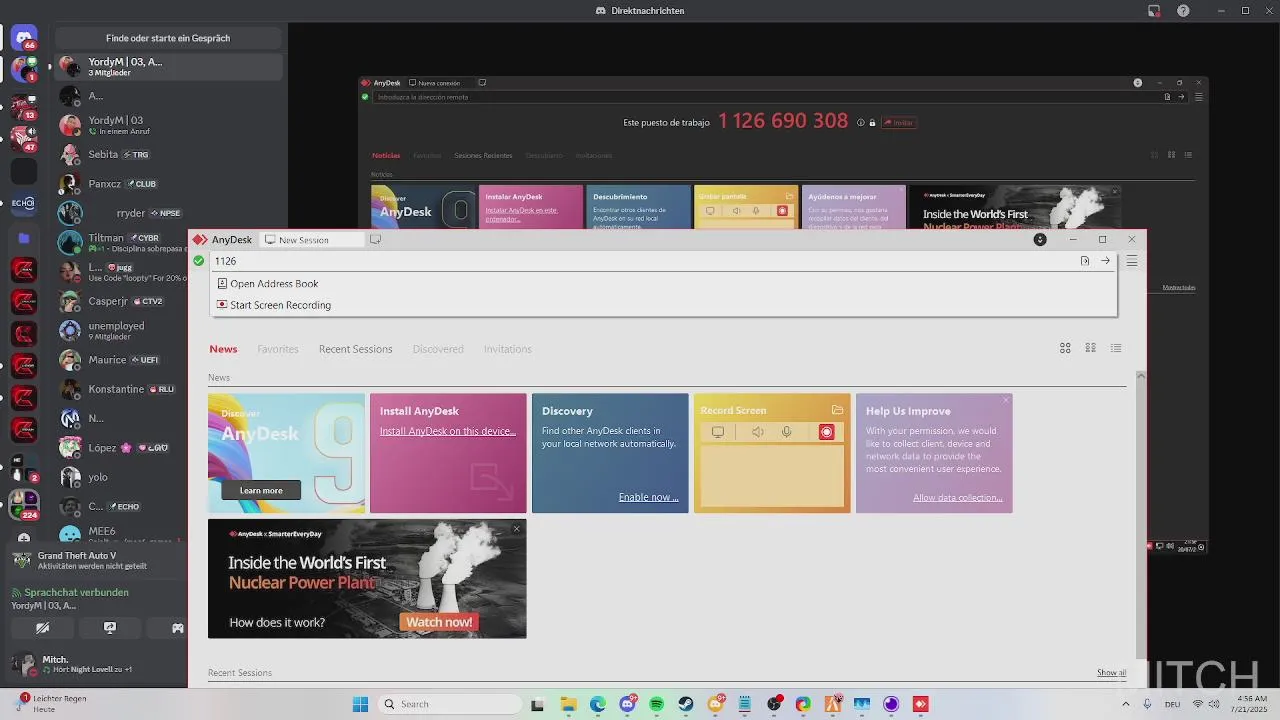Click the remote address field containing 1126
The height and width of the screenshot is (720, 1280).
click(640, 261)
